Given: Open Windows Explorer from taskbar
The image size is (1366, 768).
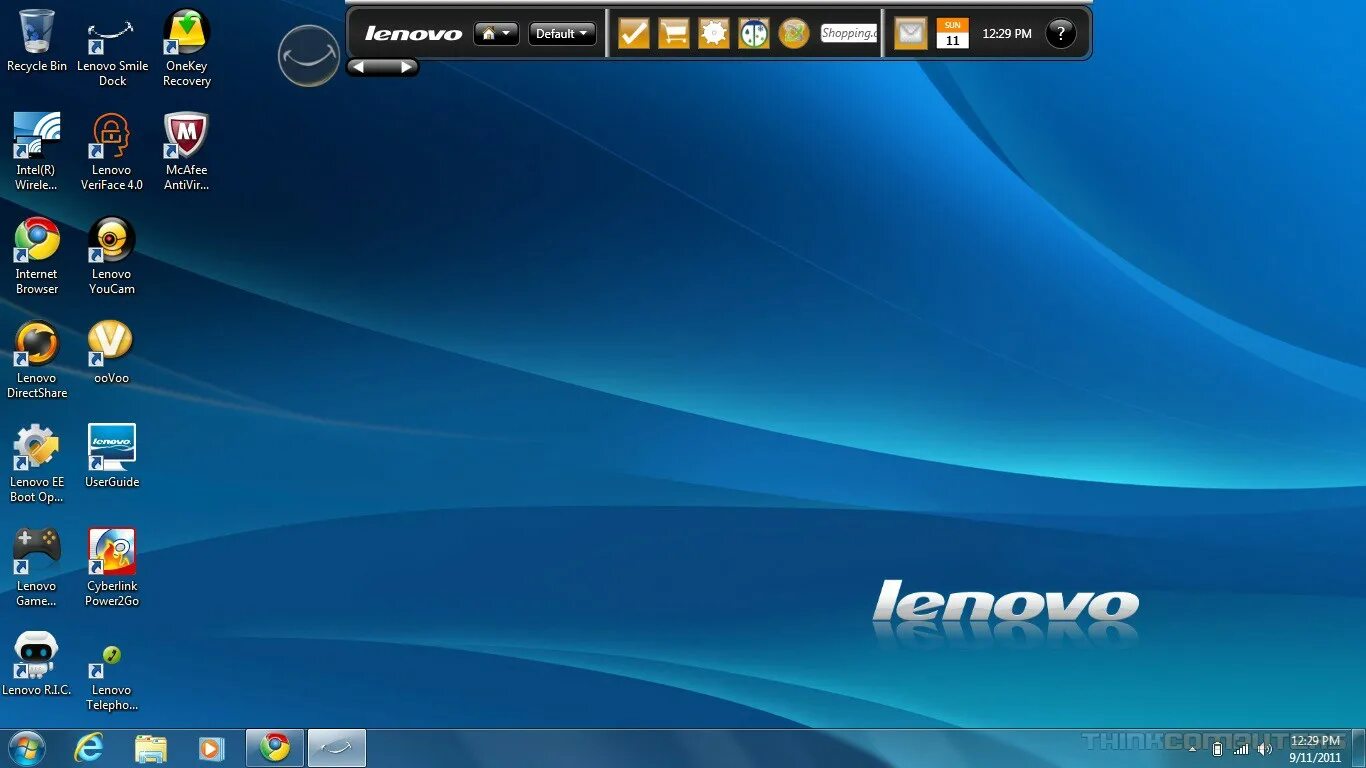Looking at the screenshot, I should [x=151, y=748].
